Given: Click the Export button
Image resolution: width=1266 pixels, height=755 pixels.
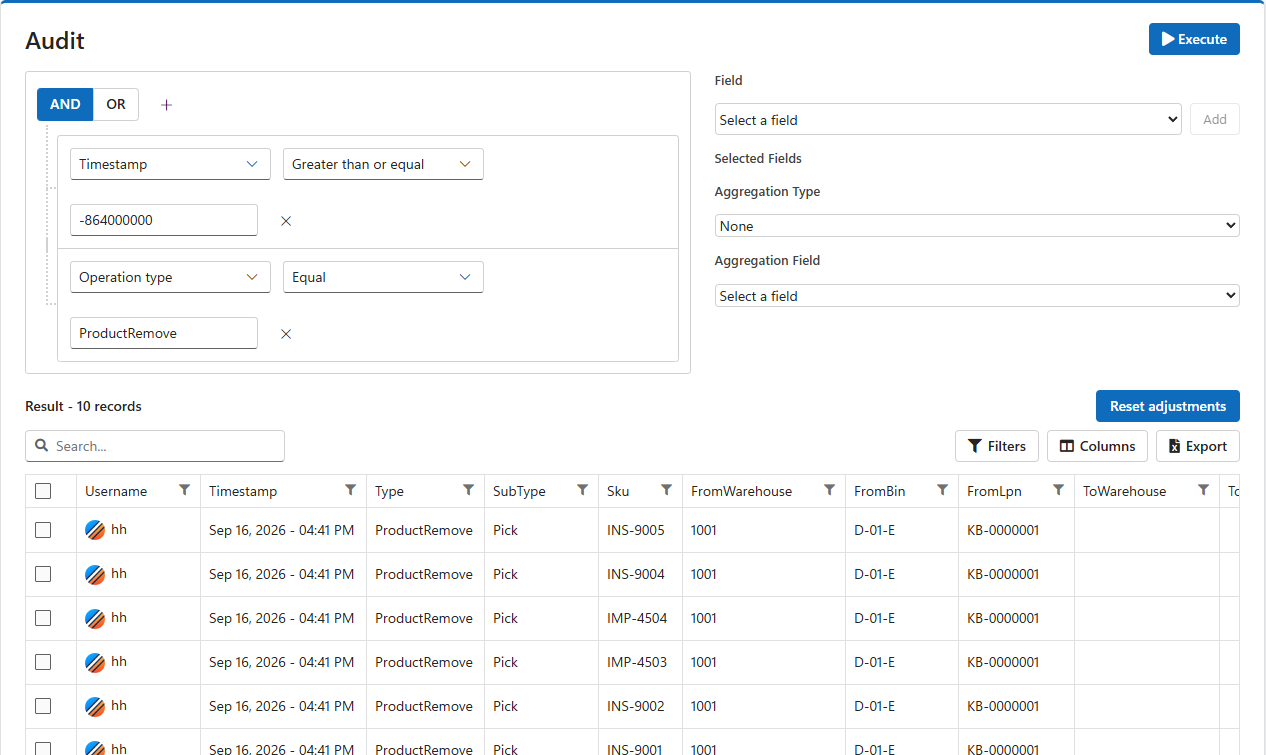Looking at the screenshot, I should [1198, 446].
